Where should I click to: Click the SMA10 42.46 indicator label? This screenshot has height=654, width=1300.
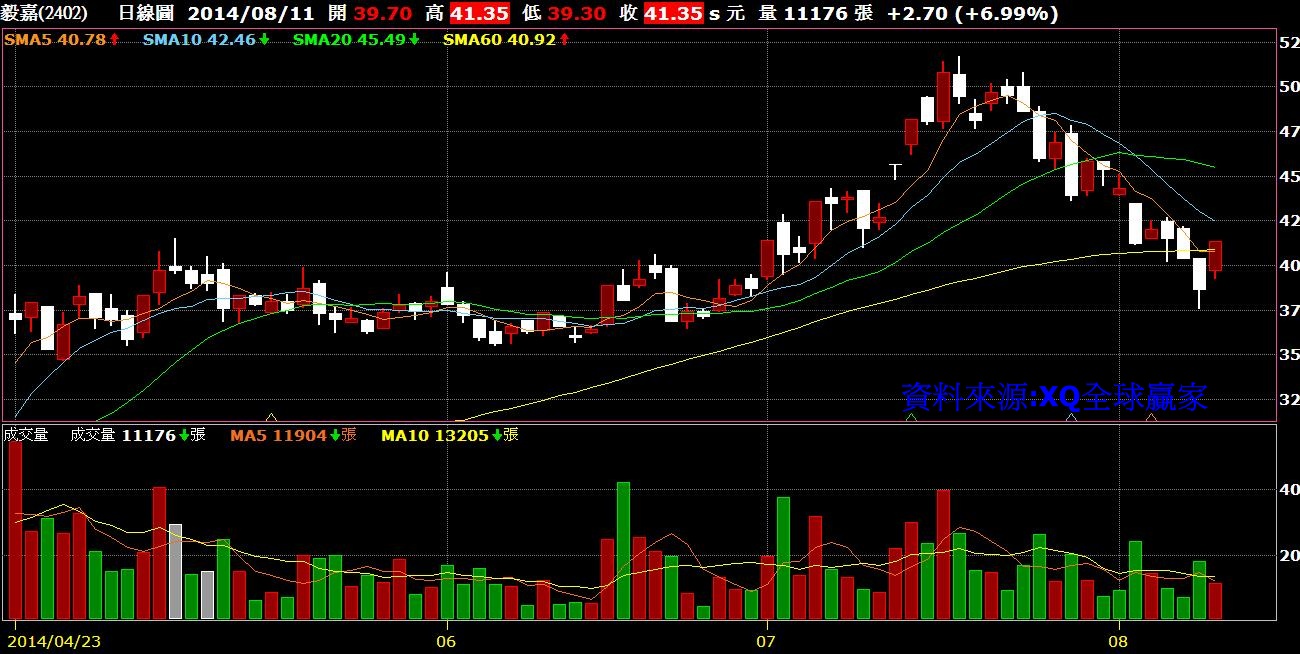[206, 39]
